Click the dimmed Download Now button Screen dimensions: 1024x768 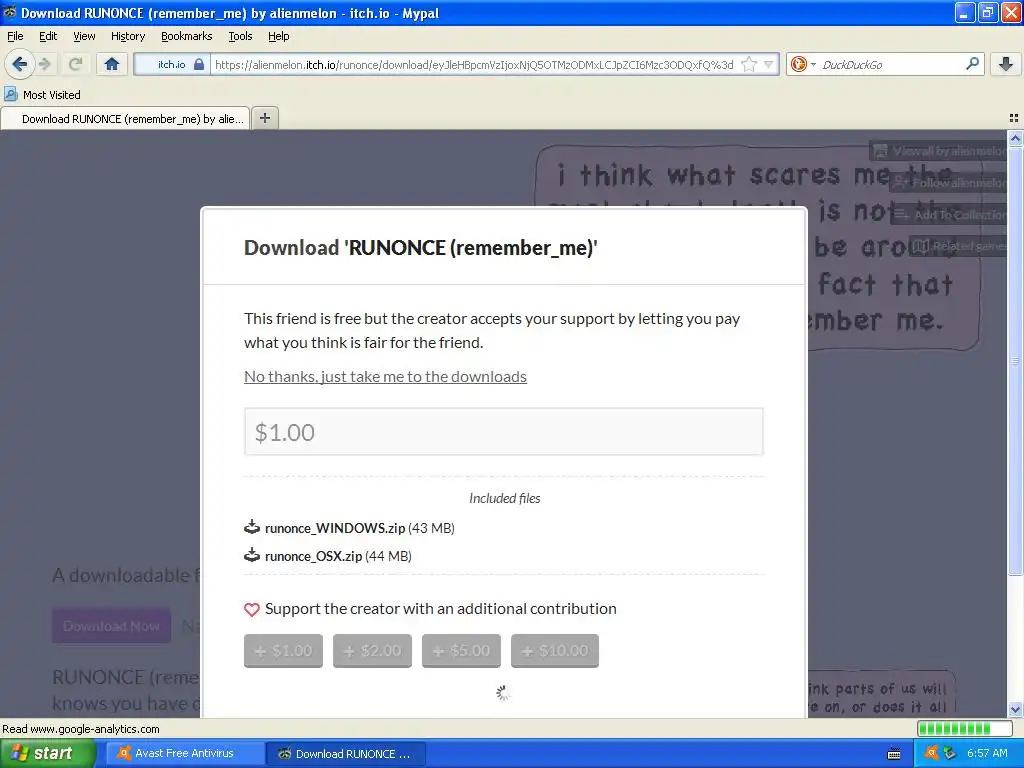(x=111, y=626)
